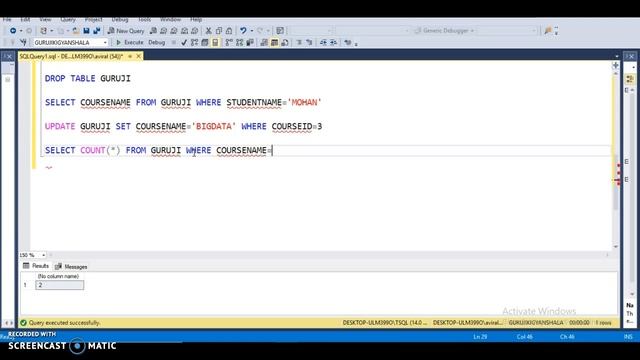Click the Specify Template Parameters icon

[x=348, y=42]
